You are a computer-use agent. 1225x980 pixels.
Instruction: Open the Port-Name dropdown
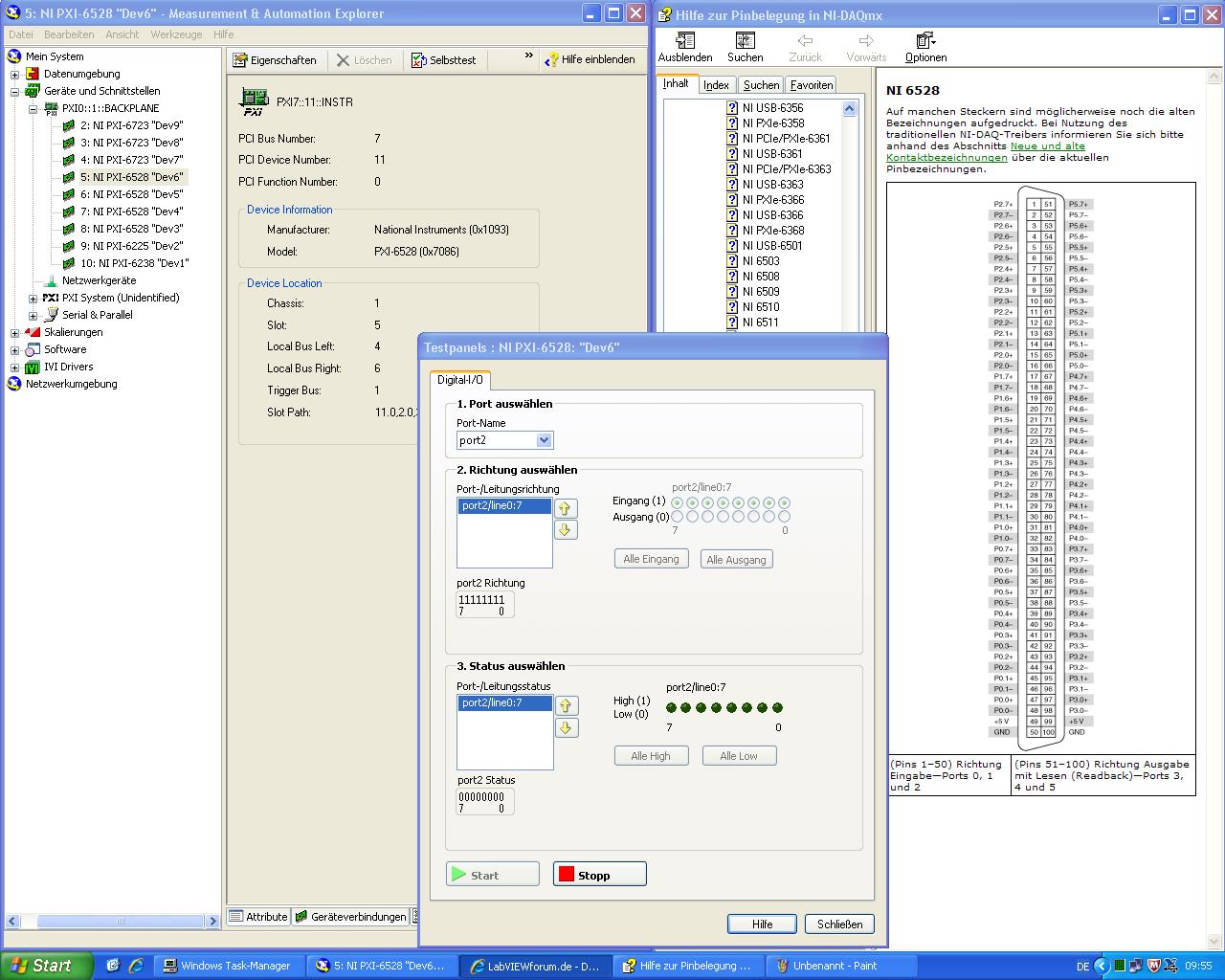point(544,440)
